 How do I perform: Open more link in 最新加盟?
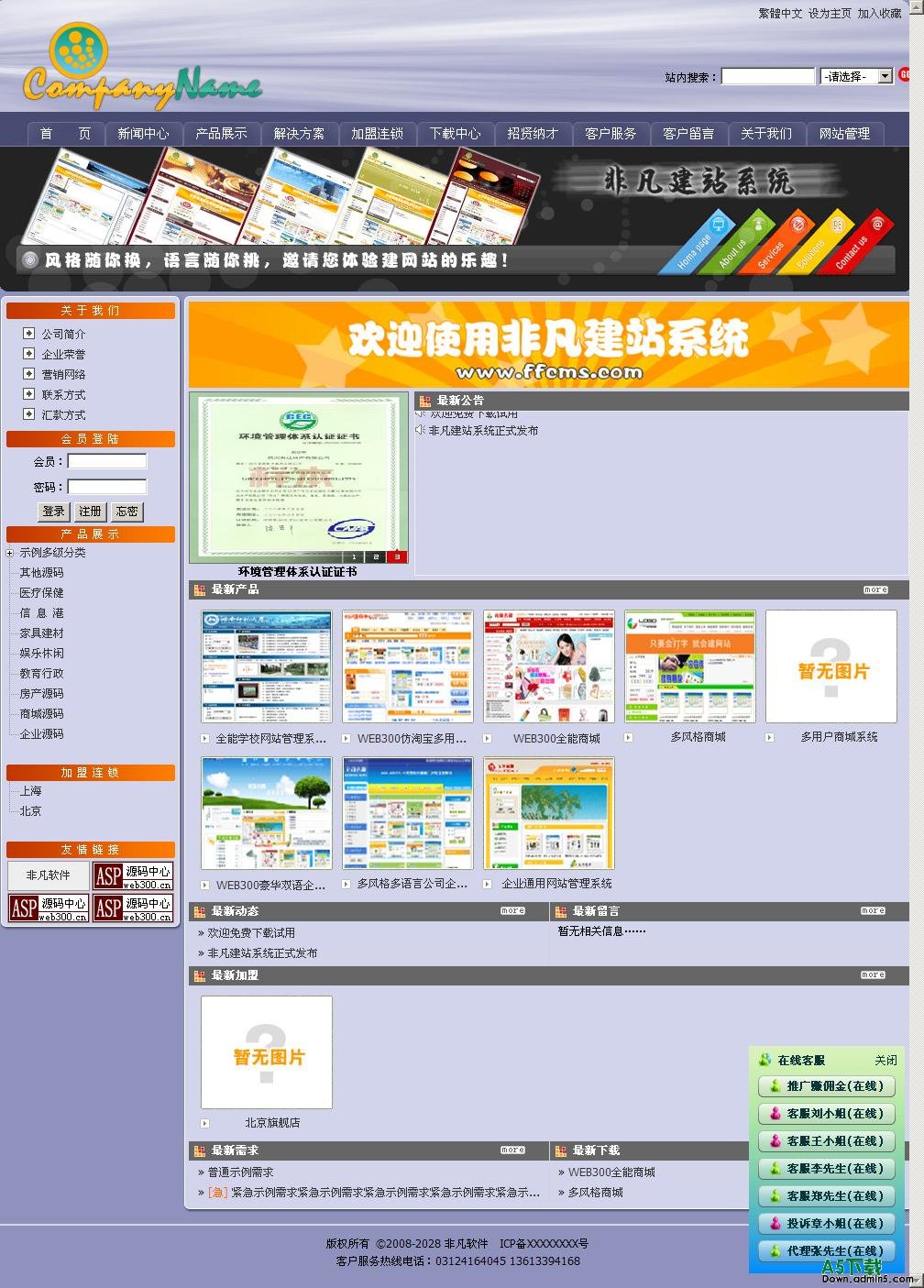pos(873,974)
